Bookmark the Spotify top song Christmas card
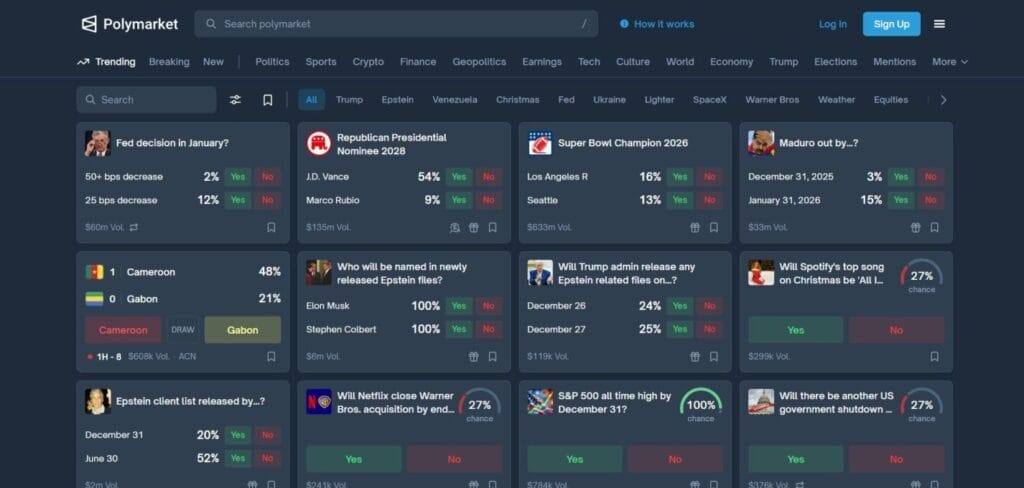The image size is (1024, 488). coord(935,357)
